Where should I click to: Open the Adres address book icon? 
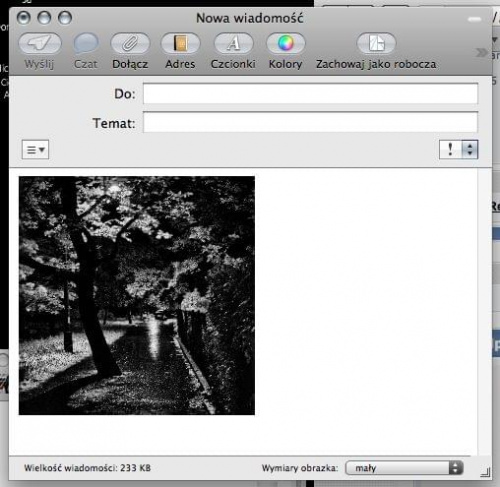(x=180, y=43)
